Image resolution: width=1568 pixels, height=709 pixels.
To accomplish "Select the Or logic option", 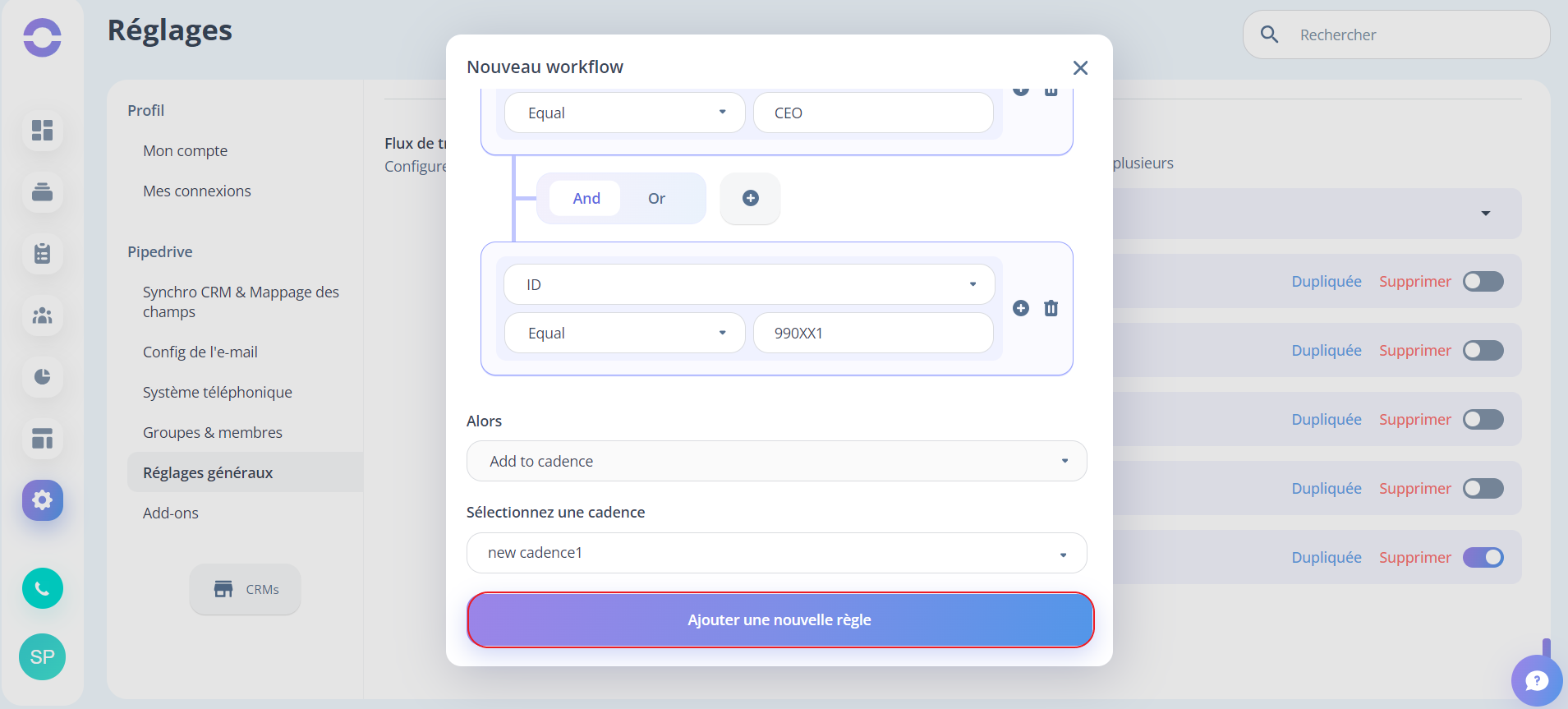I will coord(656,198).
